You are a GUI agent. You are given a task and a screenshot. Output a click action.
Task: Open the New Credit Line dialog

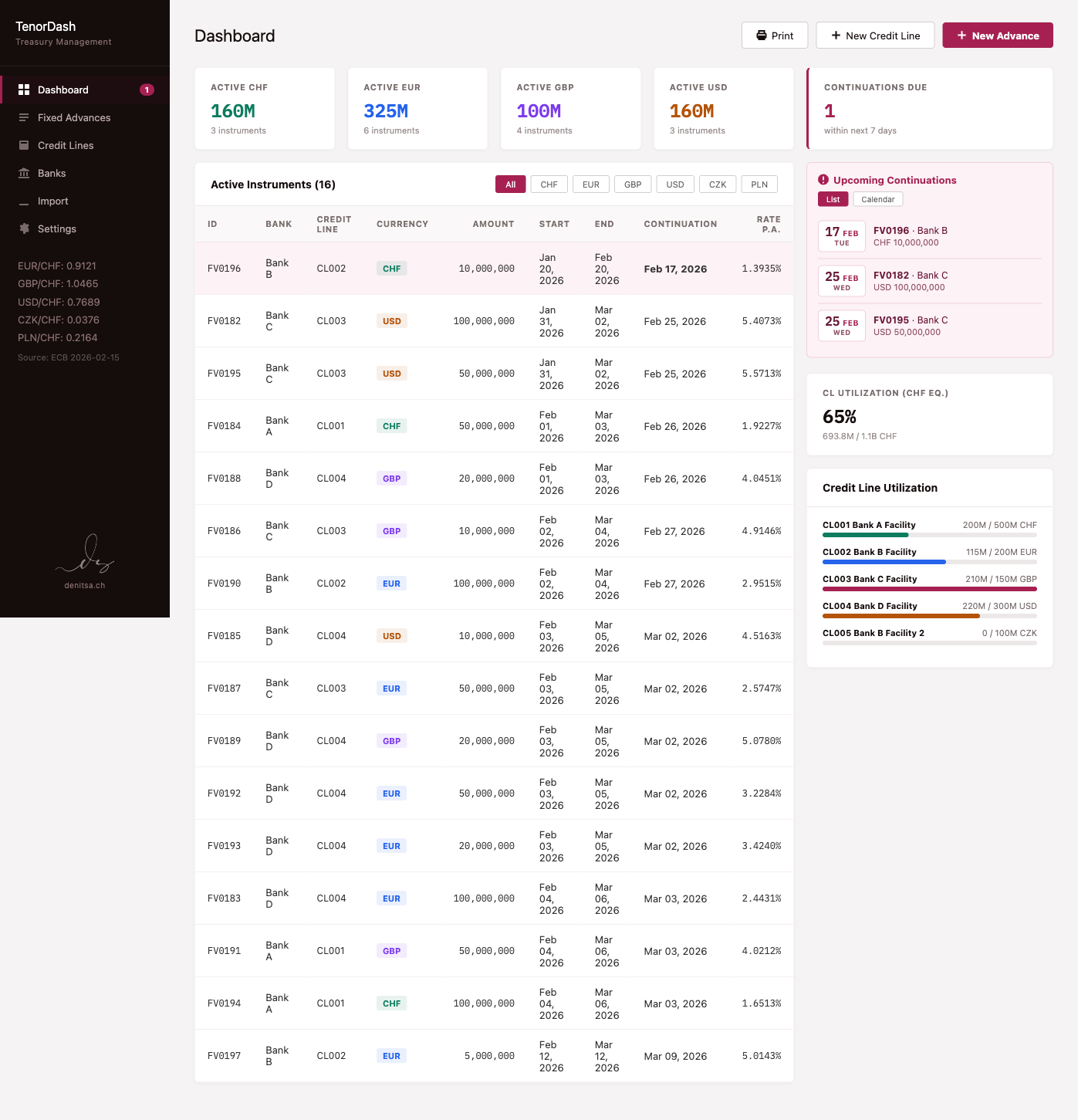point(875,35)
